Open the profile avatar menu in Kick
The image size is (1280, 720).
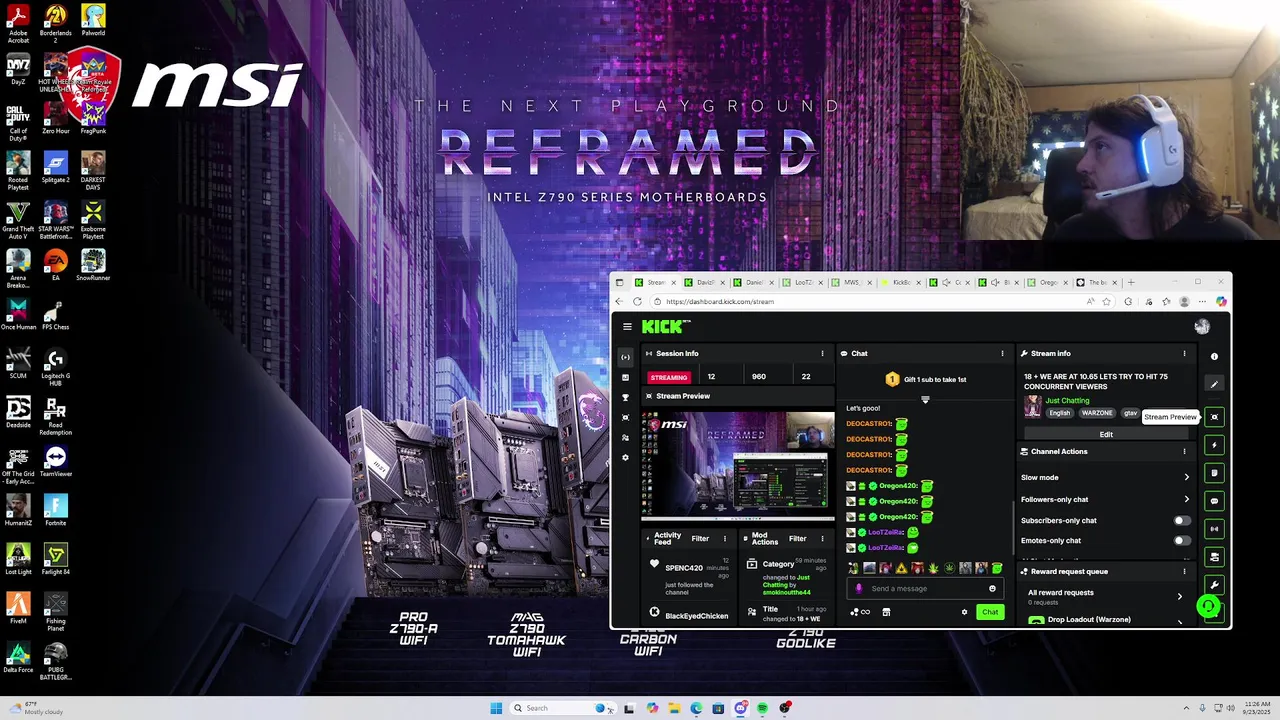pyautogui.click(x=1202, y=326)
